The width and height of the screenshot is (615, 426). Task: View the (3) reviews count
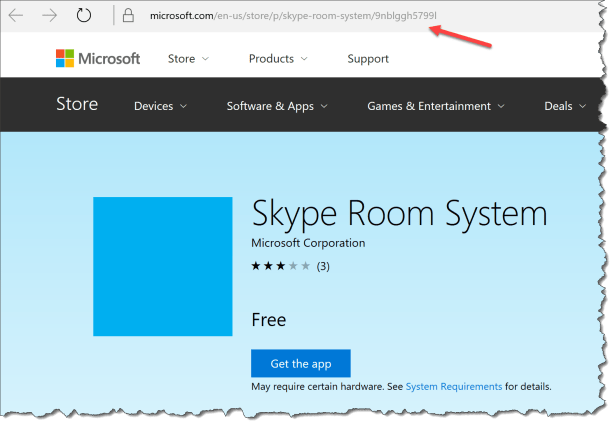point(323,266)
